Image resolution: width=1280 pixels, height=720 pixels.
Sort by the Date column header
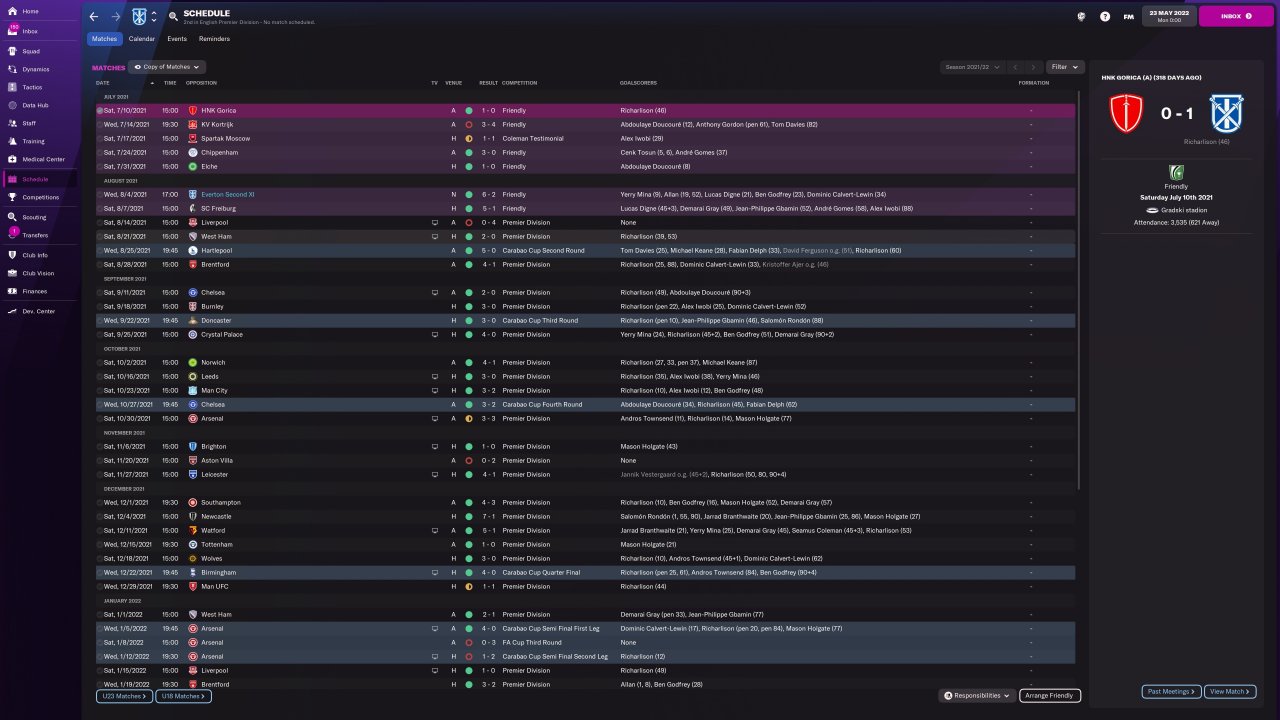coord(103,83)
